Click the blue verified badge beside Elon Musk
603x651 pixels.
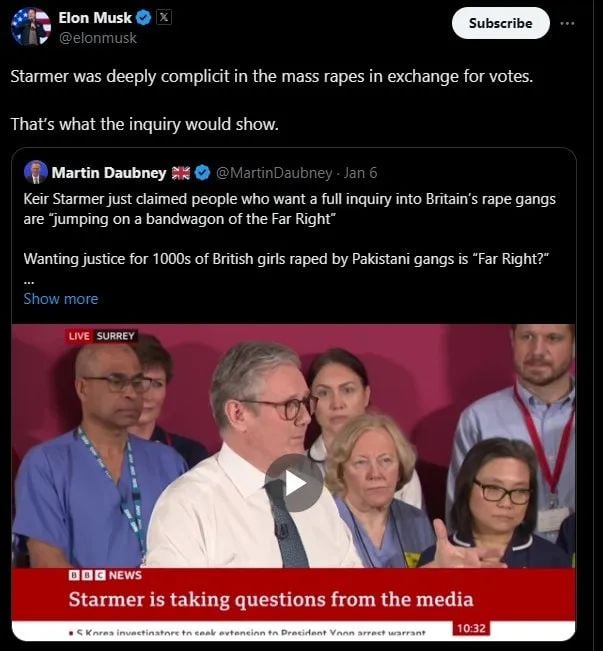(144, 18)
